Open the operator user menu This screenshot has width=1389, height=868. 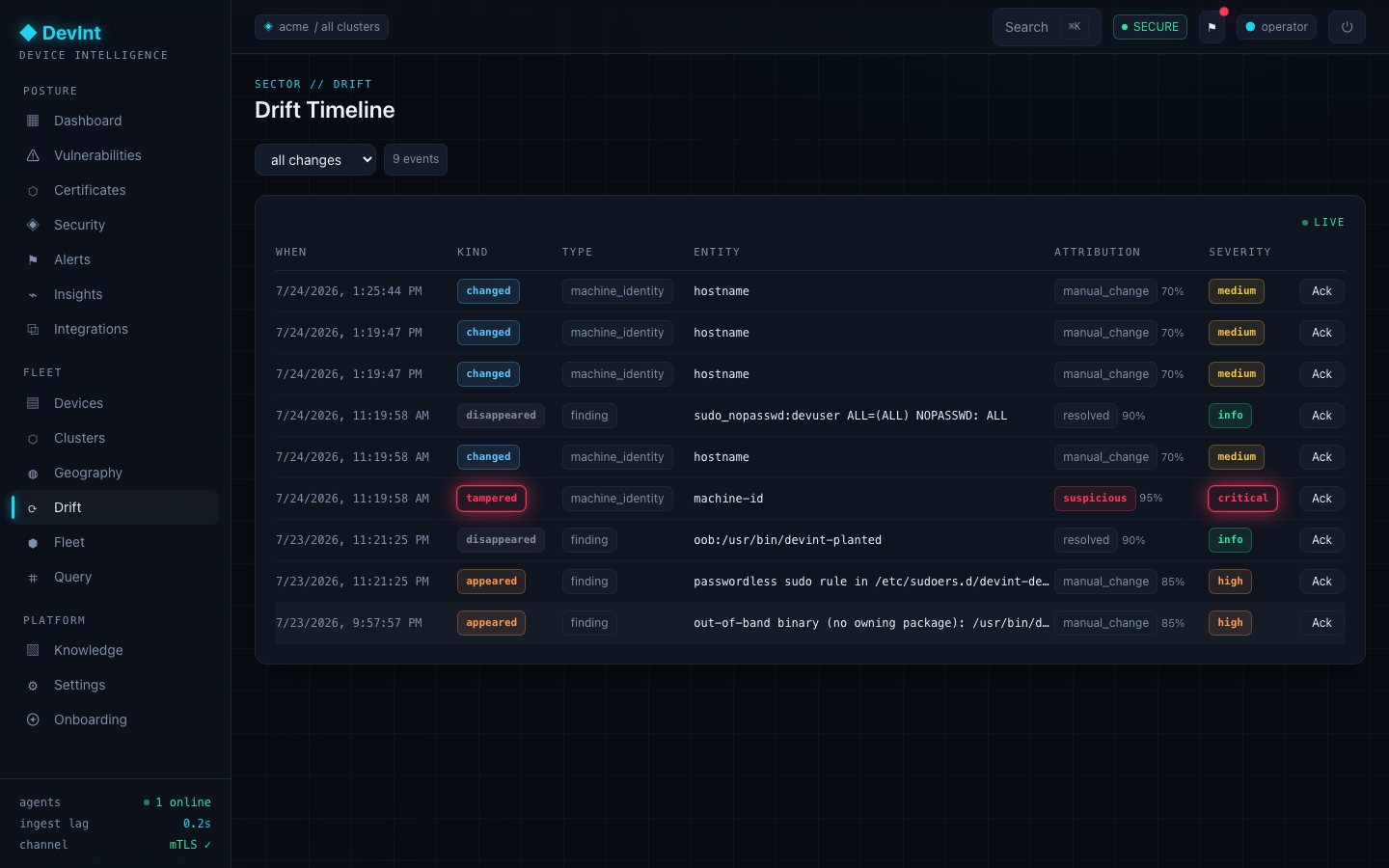(x=1276, y=27)
